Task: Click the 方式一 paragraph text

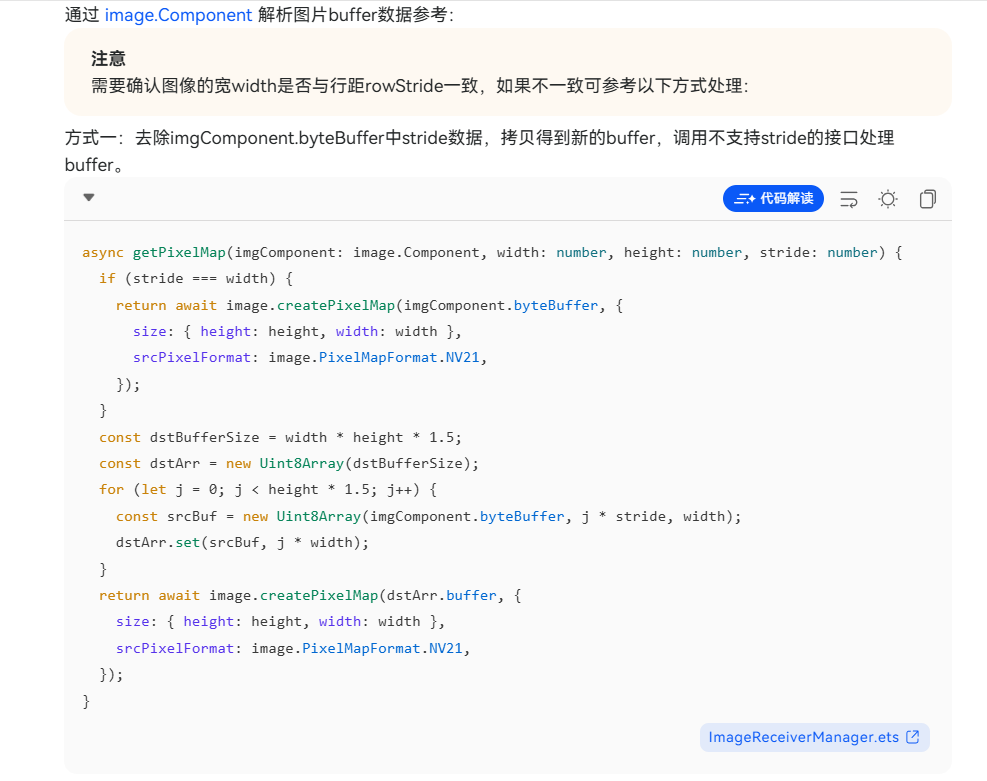Action: pos(479,151)
